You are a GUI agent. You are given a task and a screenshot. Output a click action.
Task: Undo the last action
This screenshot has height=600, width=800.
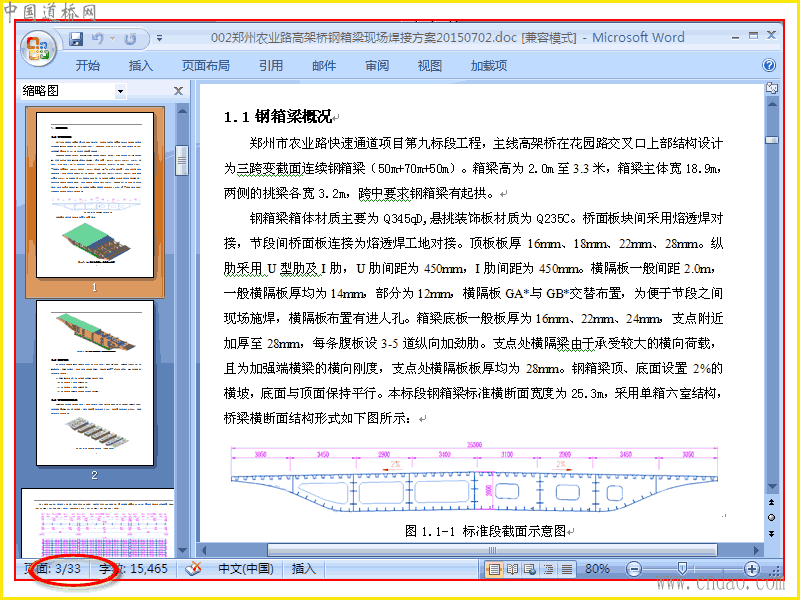point(97,39)
